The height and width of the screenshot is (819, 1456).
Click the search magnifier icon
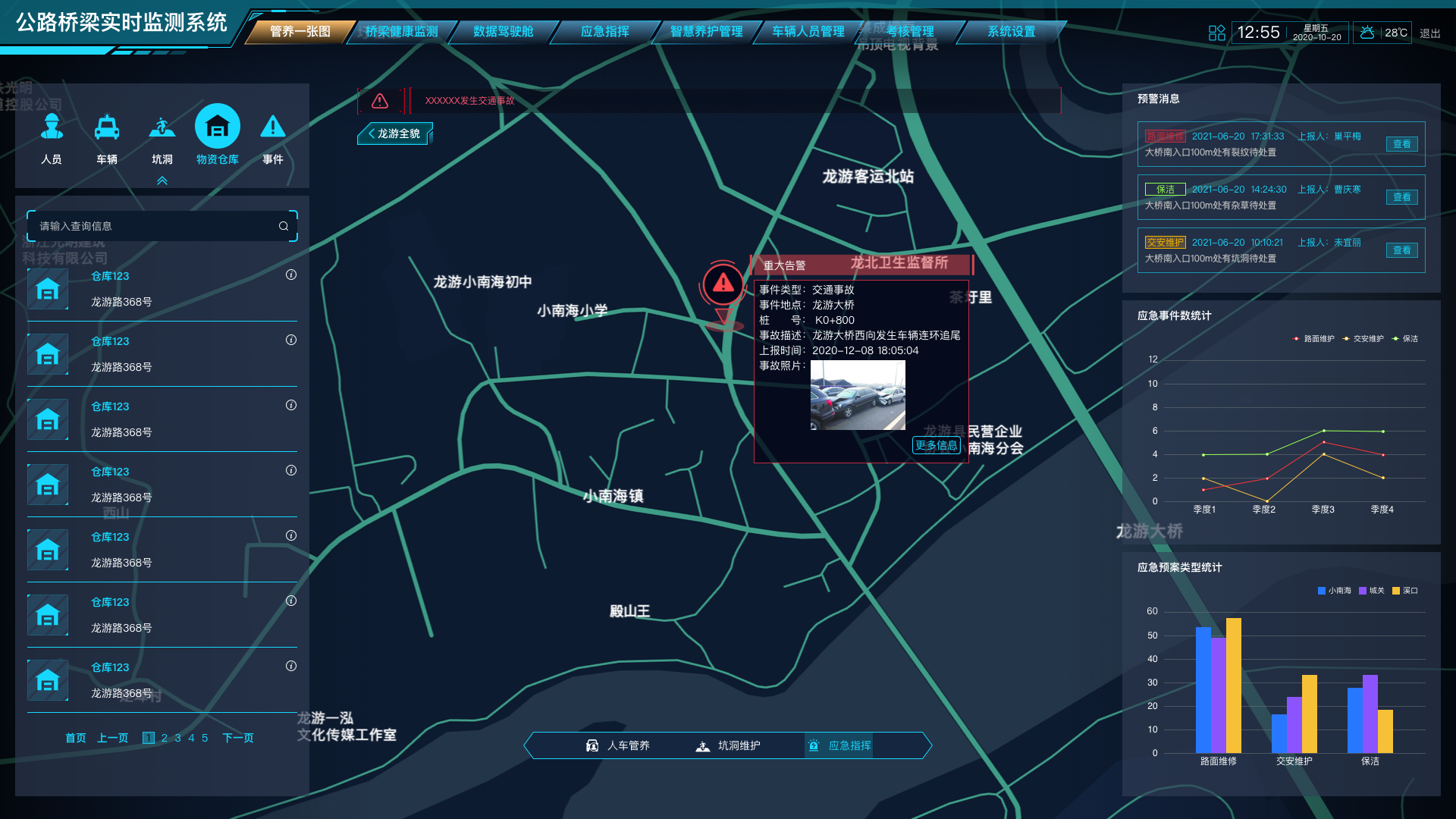tap(284, 226)
